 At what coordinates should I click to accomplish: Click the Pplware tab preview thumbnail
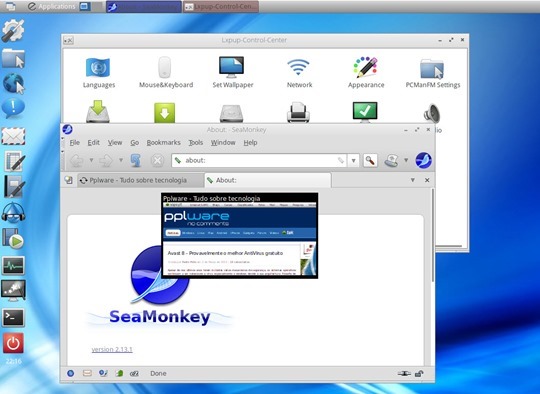pyautogui.click(x=239, y=235)
